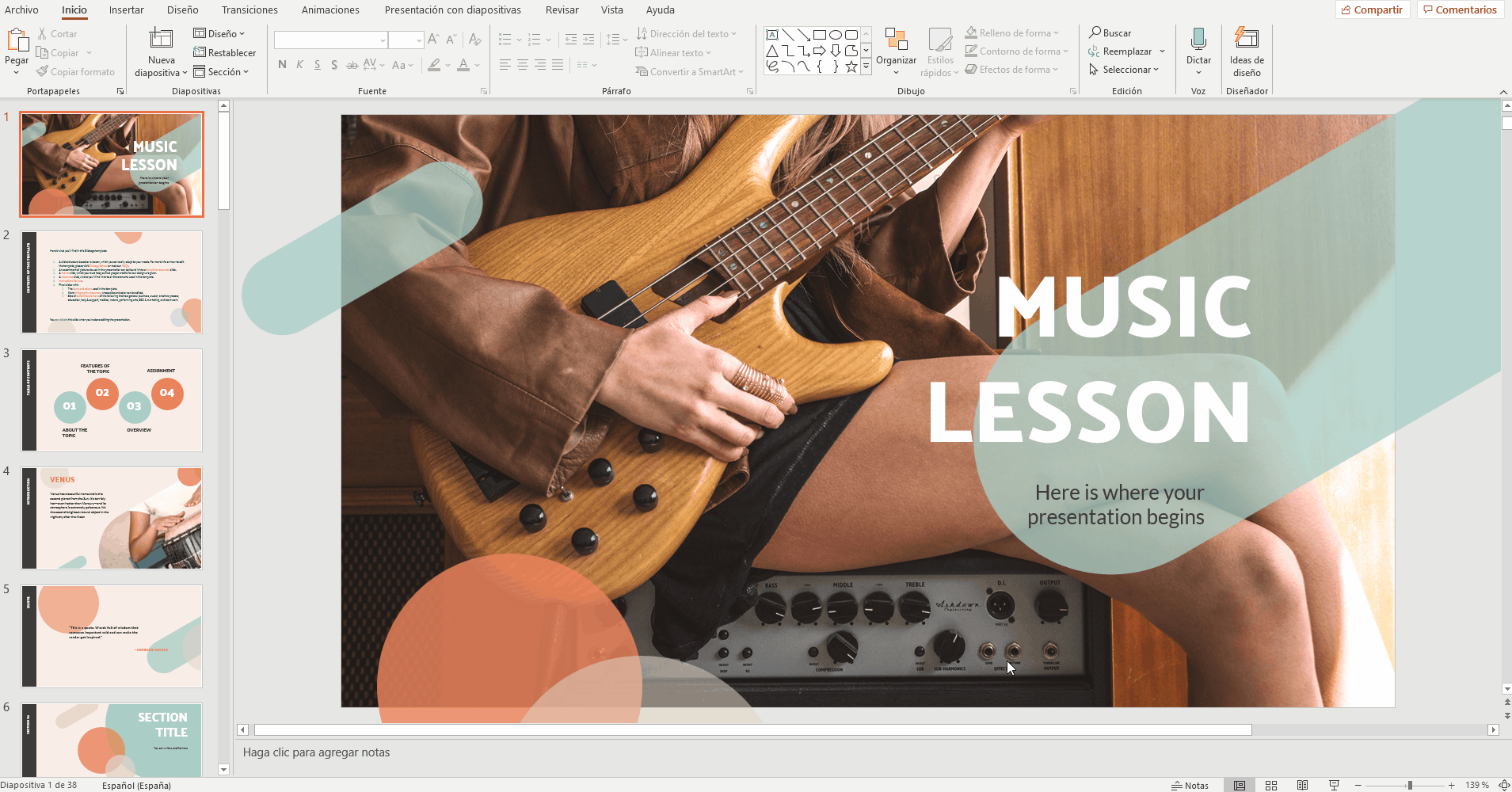
Task: Open the Aa change case dropdown
Action: click(402, 65)
